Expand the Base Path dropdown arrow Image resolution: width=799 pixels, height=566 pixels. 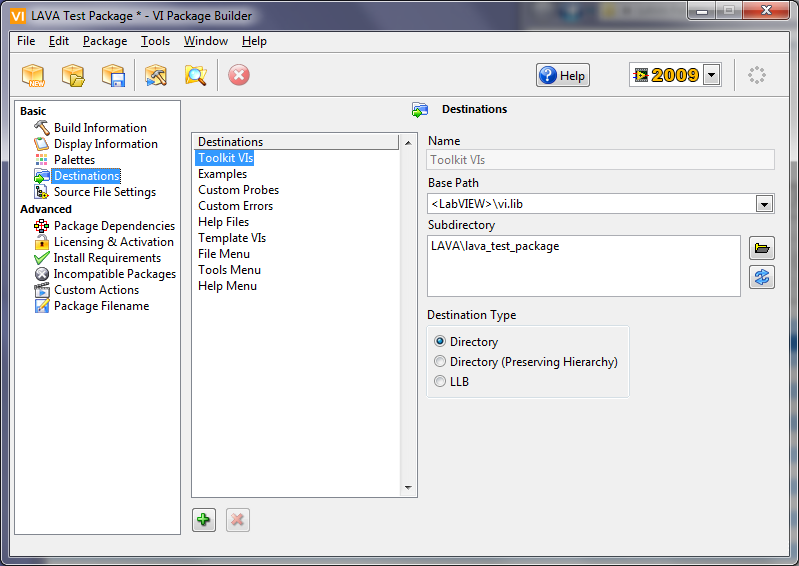[764, 204]
